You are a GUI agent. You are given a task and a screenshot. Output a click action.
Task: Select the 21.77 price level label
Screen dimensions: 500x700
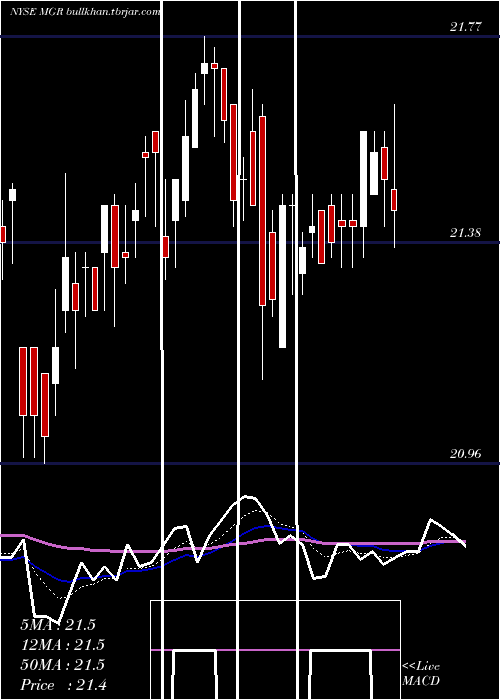466,27
